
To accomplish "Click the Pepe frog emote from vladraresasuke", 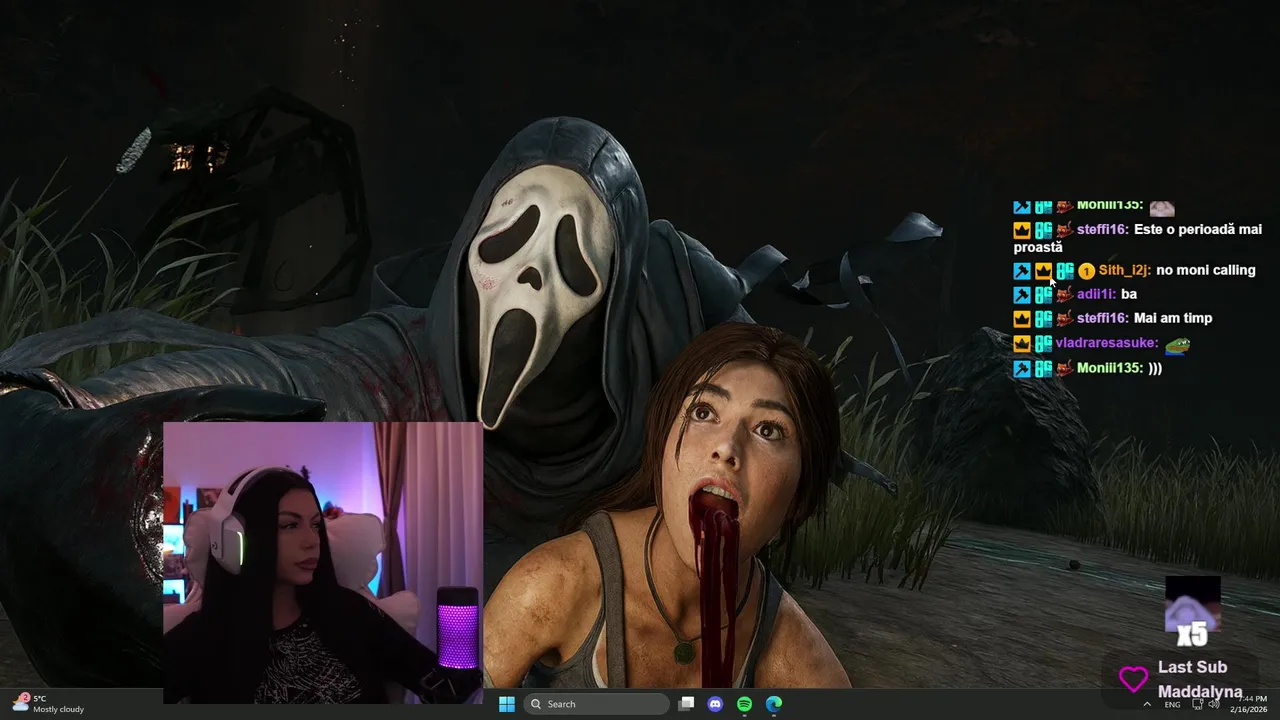I will tap(1177, 345).
